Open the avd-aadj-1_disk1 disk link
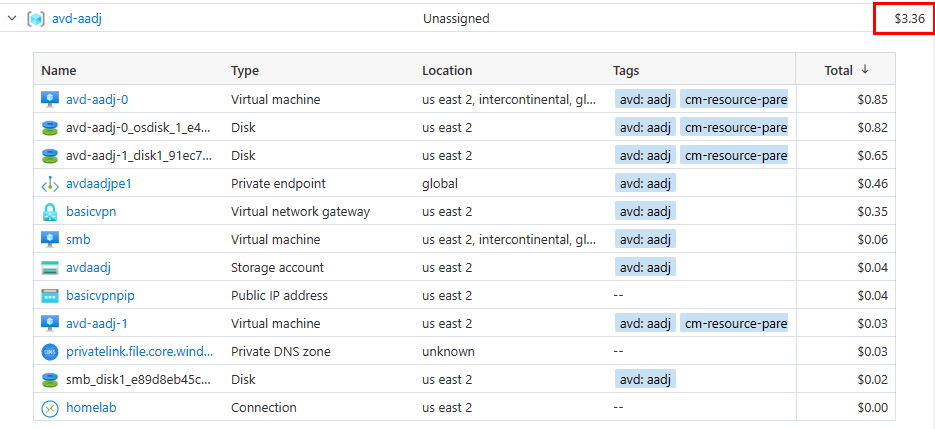935x429 pixels. tap(139, 155)
